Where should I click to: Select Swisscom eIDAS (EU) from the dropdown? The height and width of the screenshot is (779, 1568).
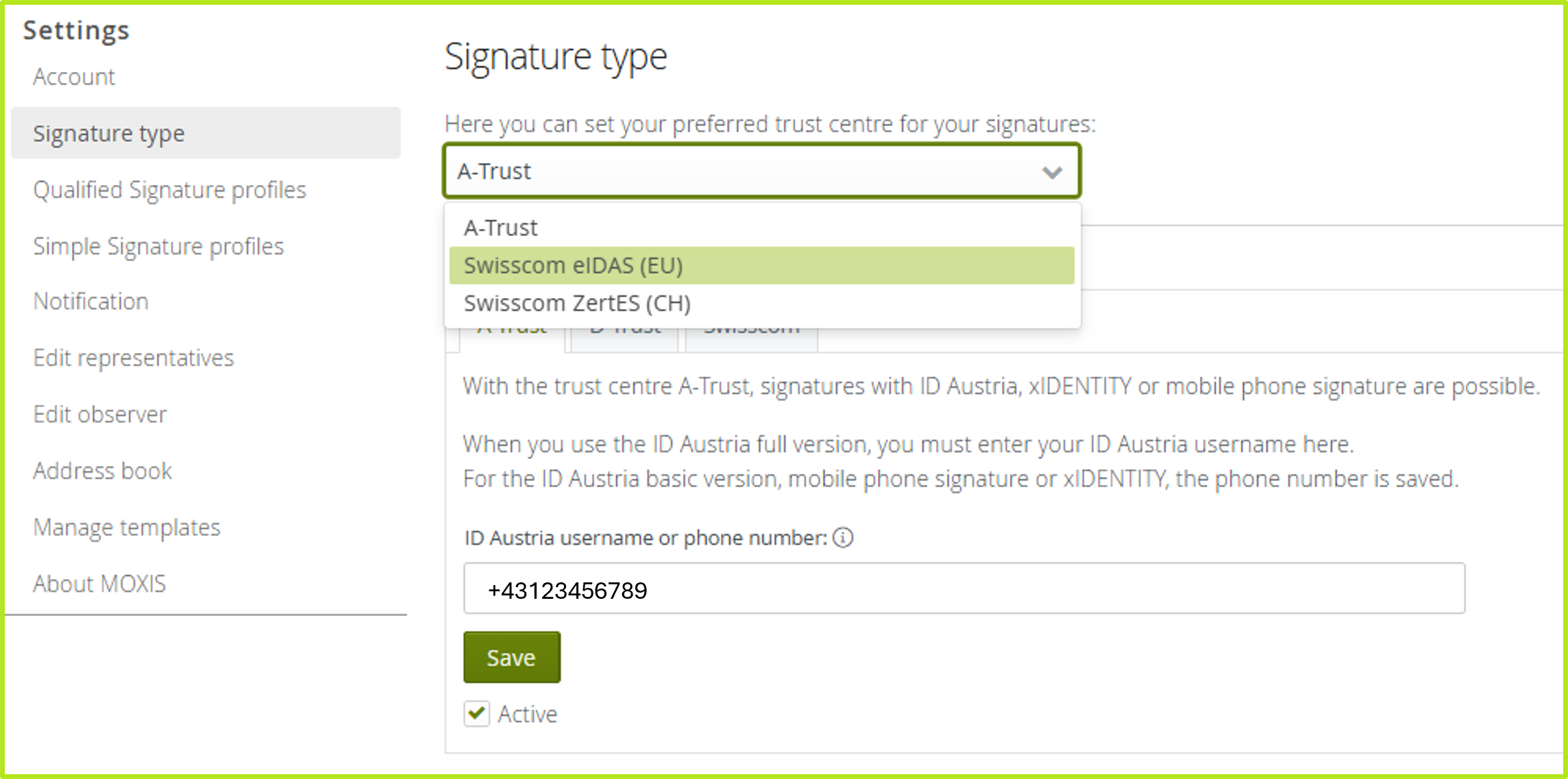573,265
